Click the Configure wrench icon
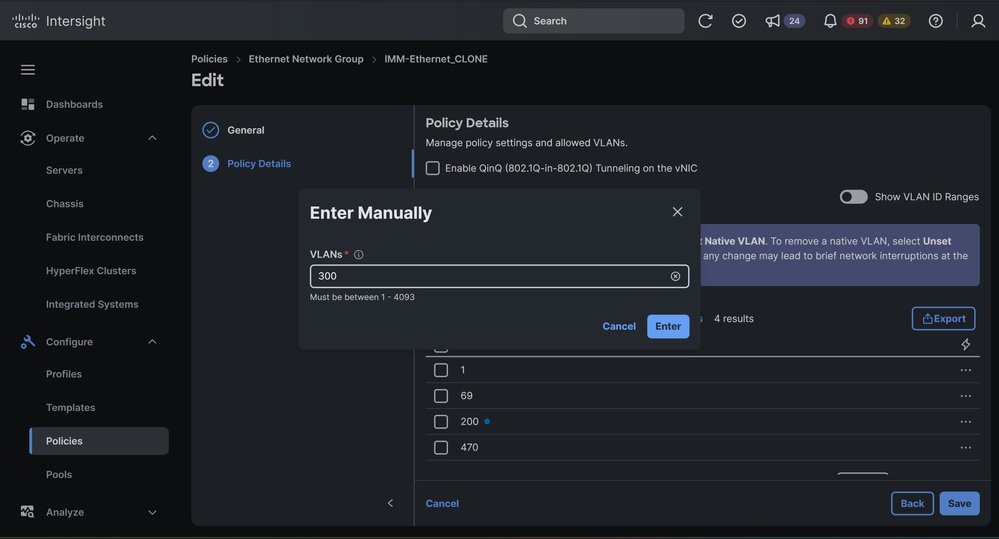 pos(27,341)
